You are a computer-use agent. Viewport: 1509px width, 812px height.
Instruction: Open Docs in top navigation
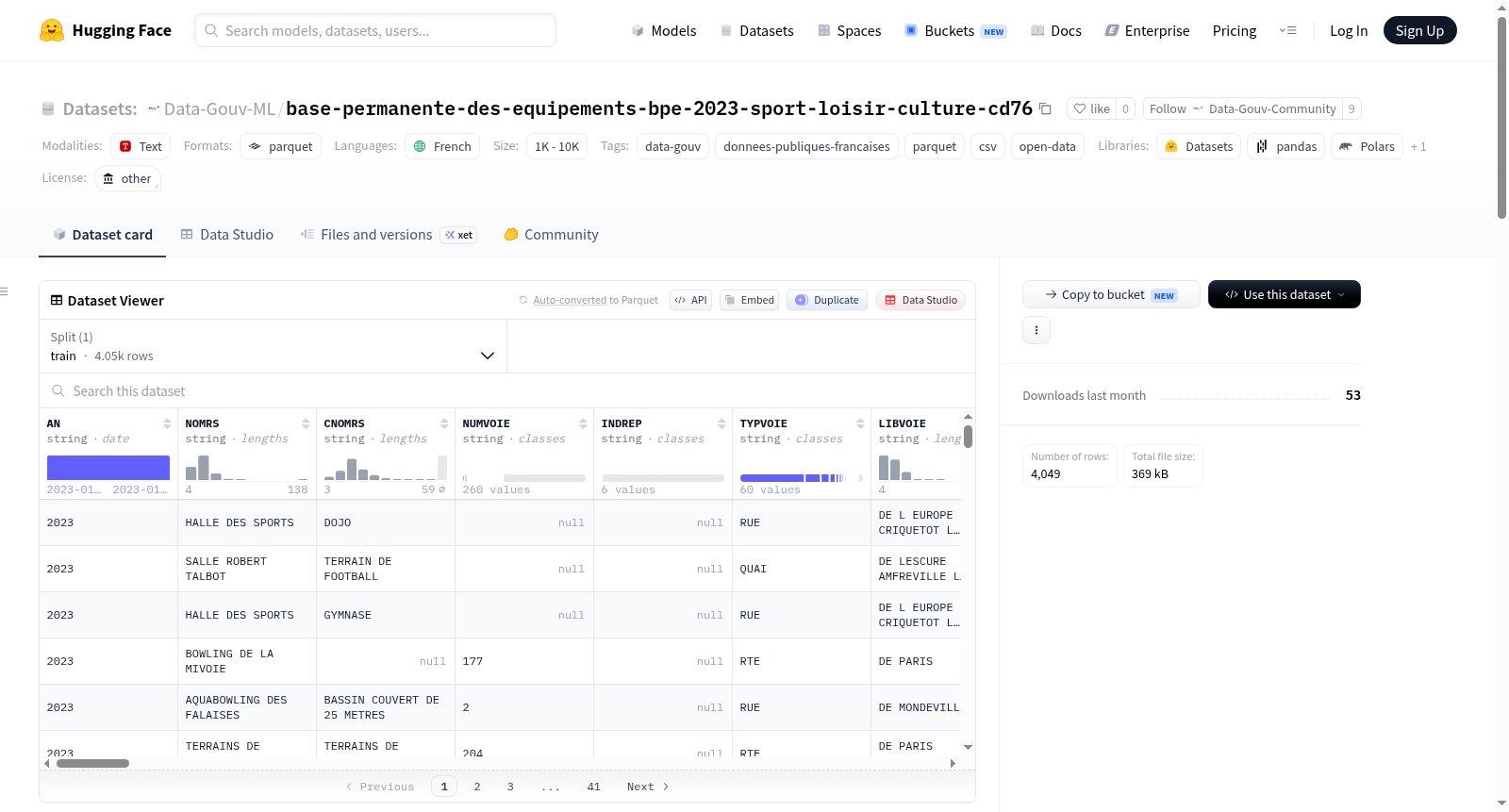click(1056, 30)
